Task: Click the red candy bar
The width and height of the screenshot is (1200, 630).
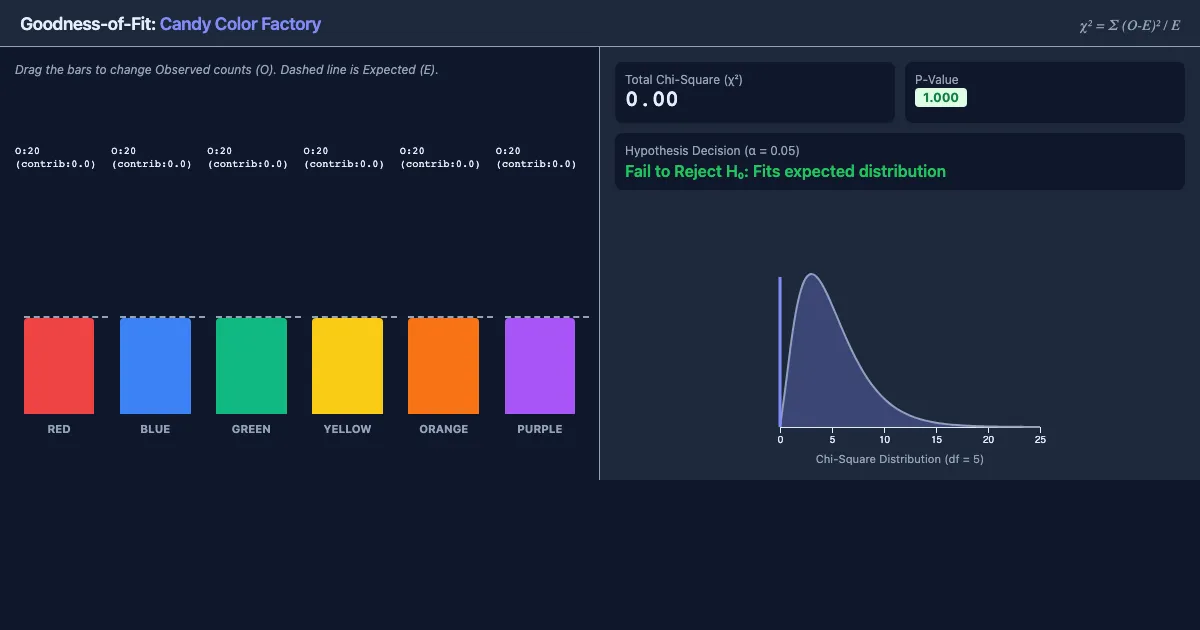Action: click(59, 366)
